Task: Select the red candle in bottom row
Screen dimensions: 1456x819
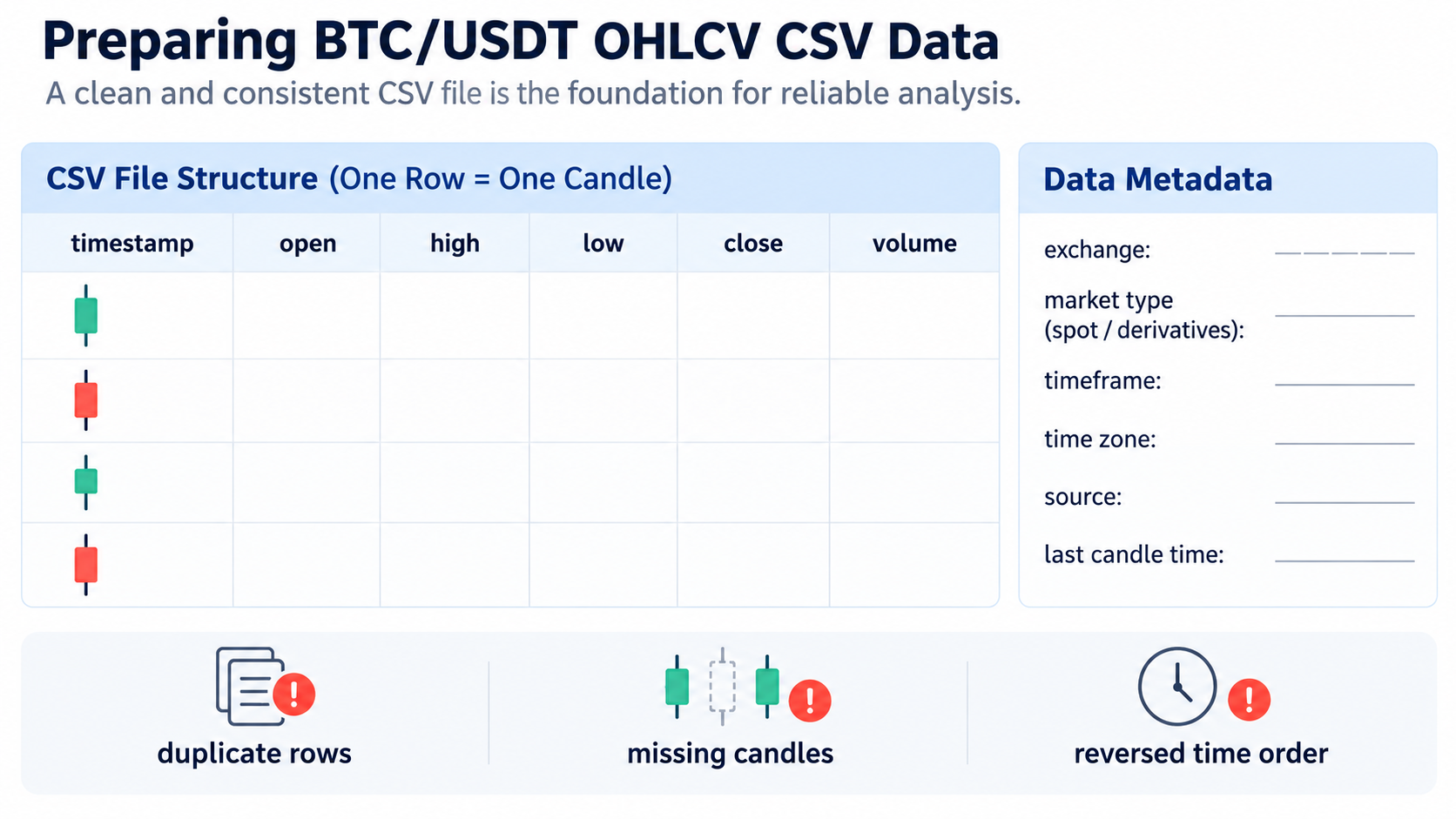Action: tap(85, 564)
